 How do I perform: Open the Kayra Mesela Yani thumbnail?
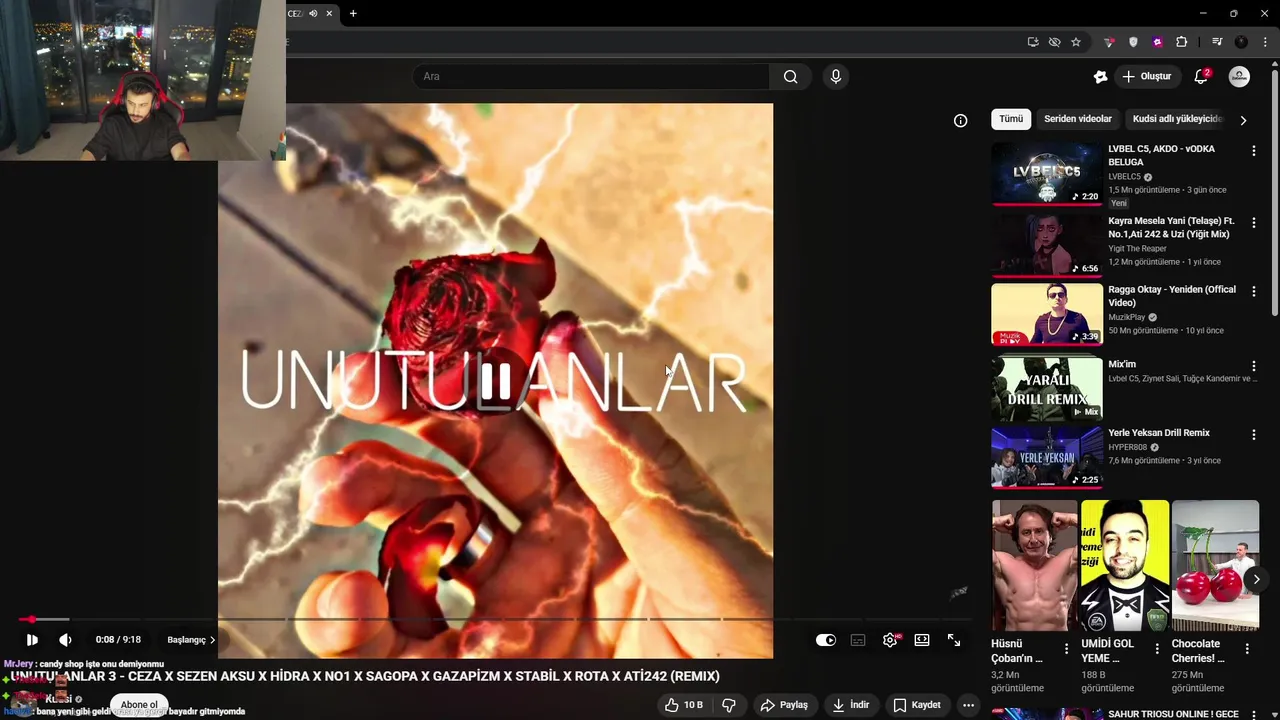[x=1046, y=244]
